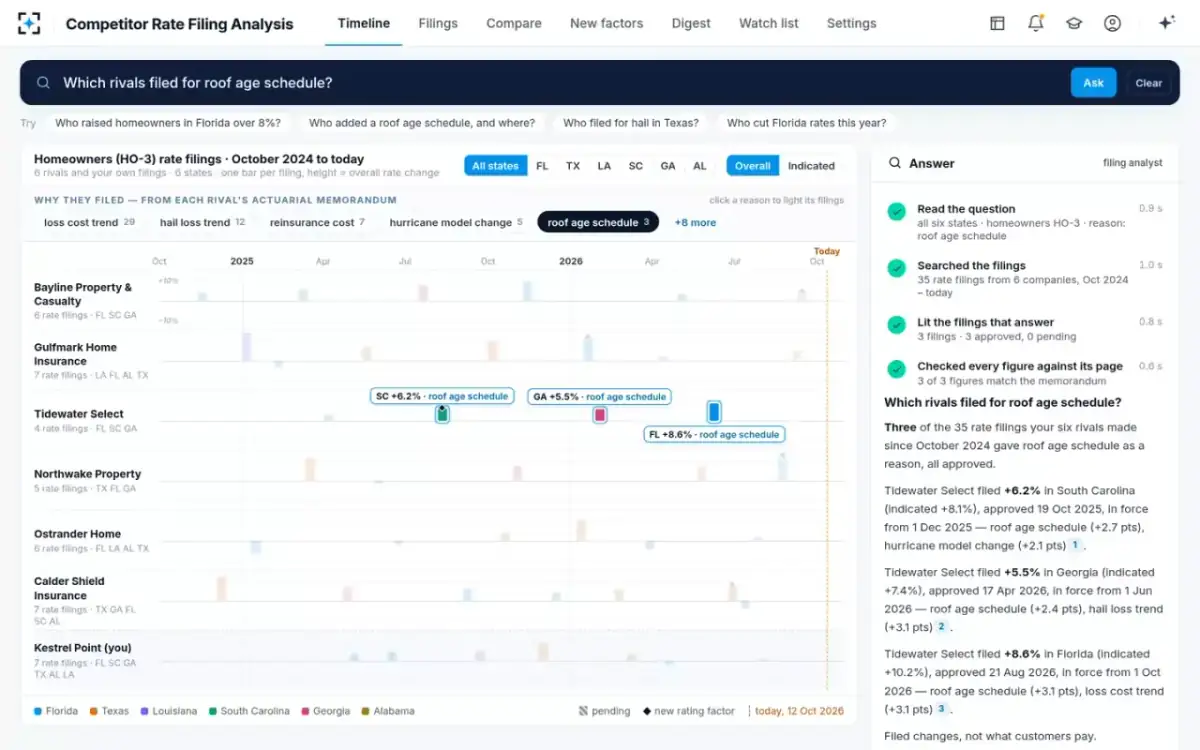The image size is (1200, 750).
Task: Click the pending legend hatch icon
Action: tap(583, 711)
